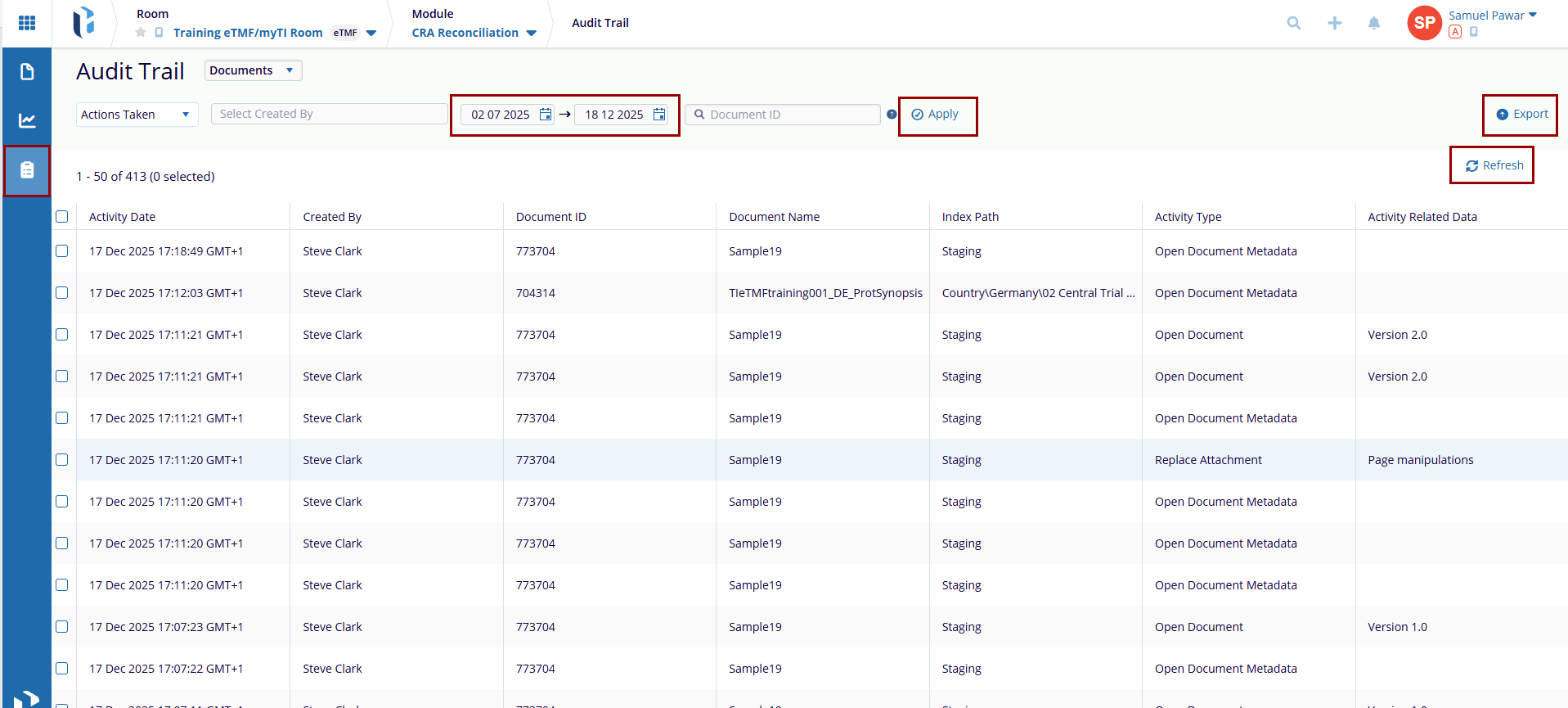
Task: Click the Export button
Action: 1522,115
